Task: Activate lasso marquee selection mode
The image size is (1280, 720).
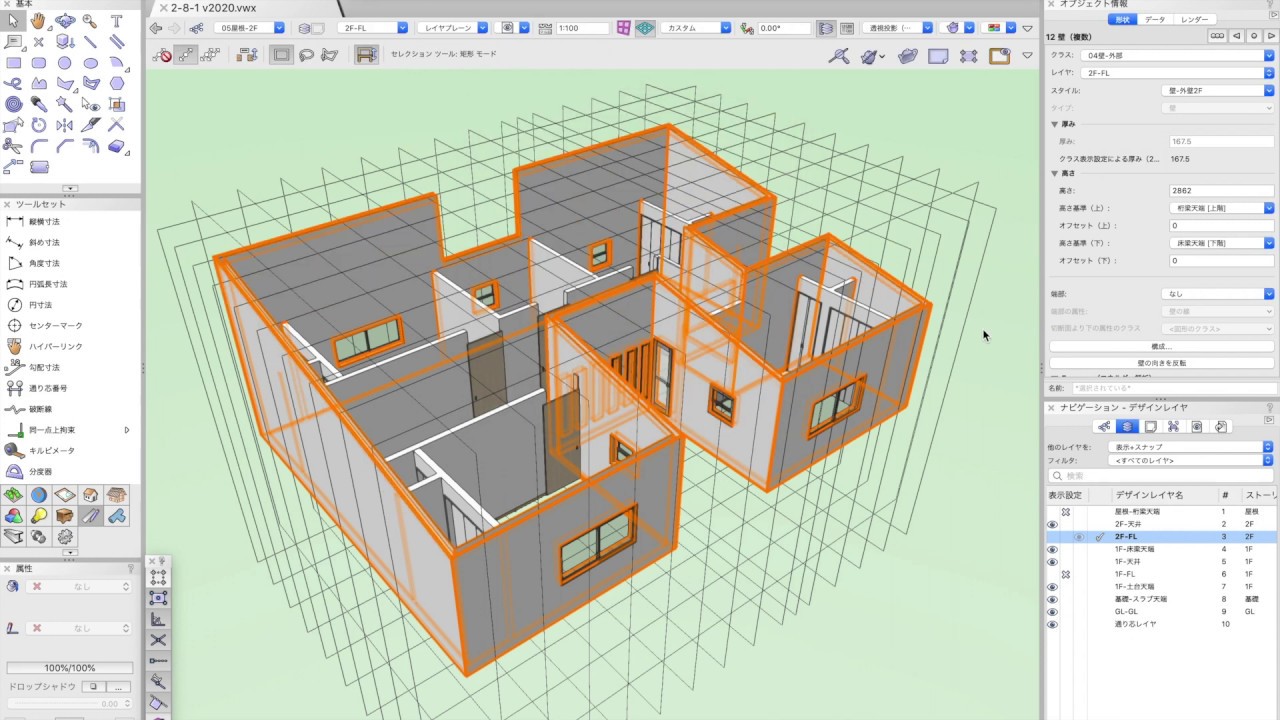Action: tap(306, 55)
